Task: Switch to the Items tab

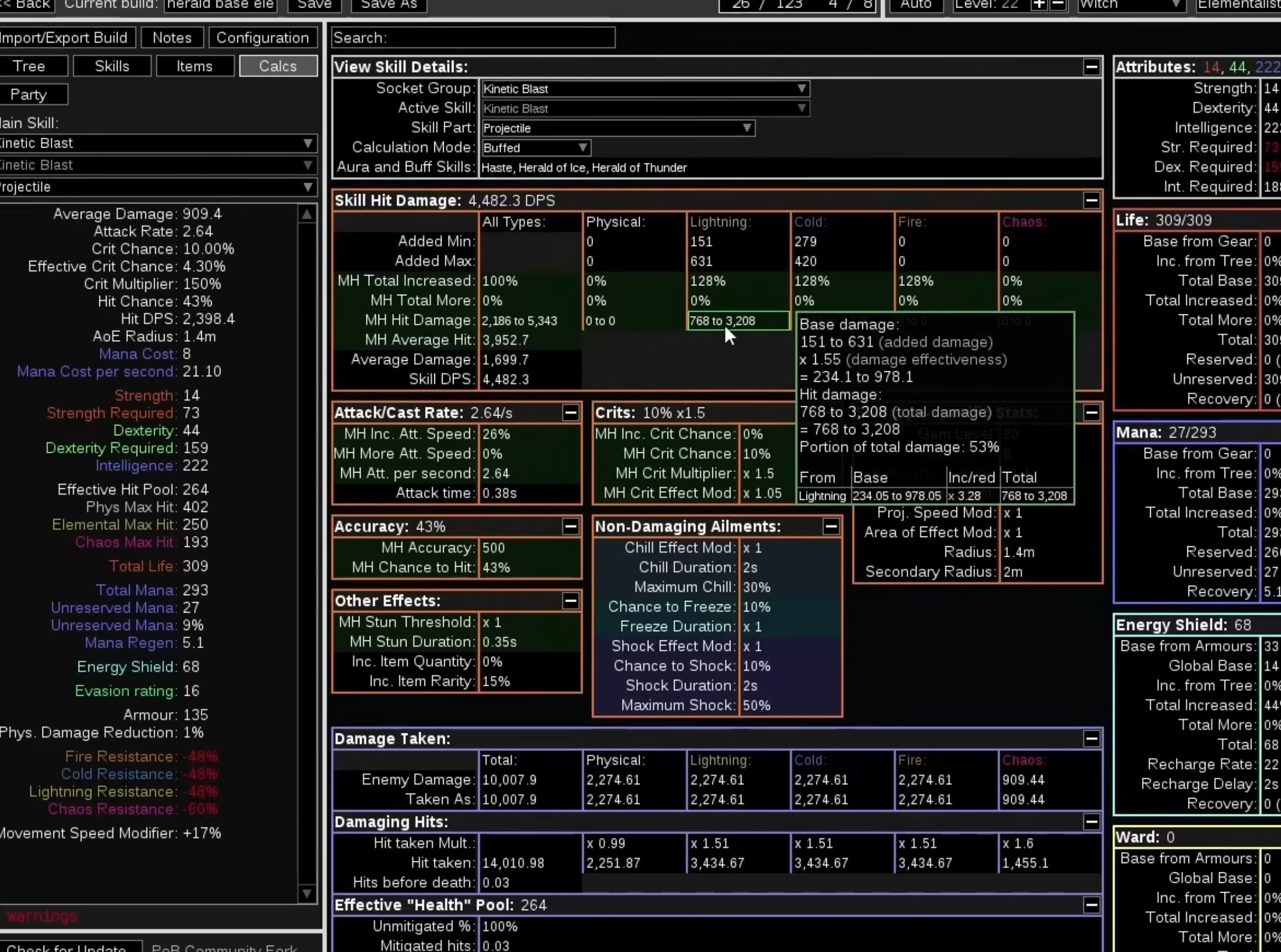Action: coord(194,66)
